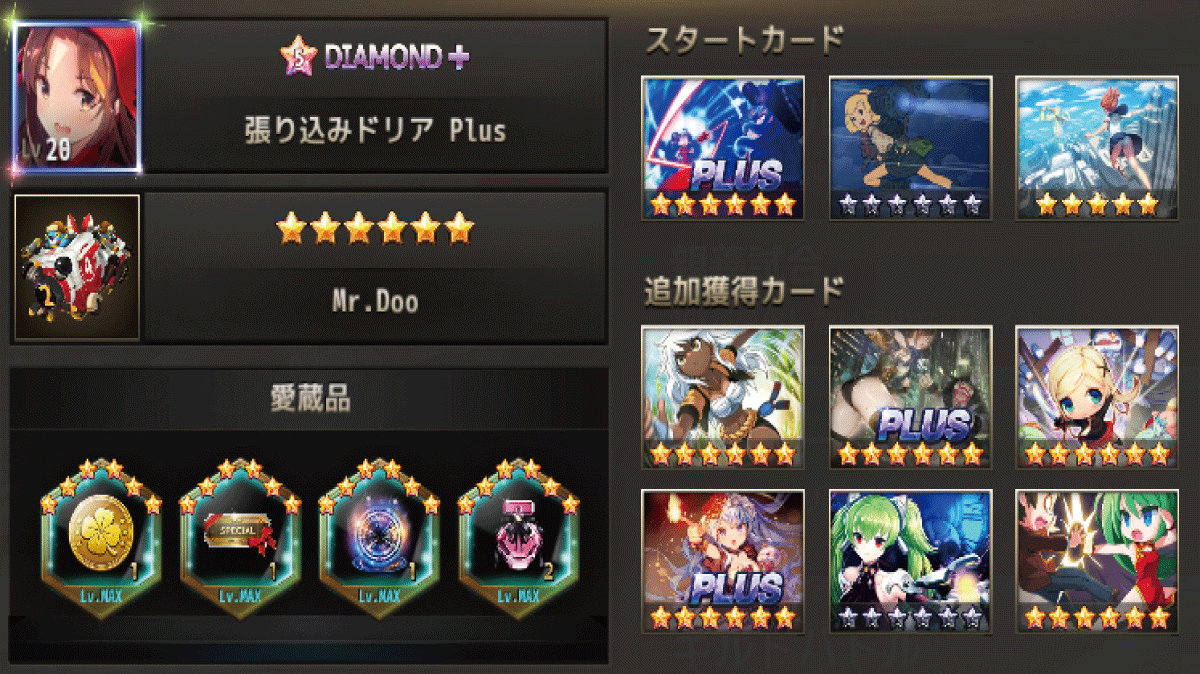
Task: Open the dark alley PLUS card
Action: pyautogui.click(x=910, y=397)
